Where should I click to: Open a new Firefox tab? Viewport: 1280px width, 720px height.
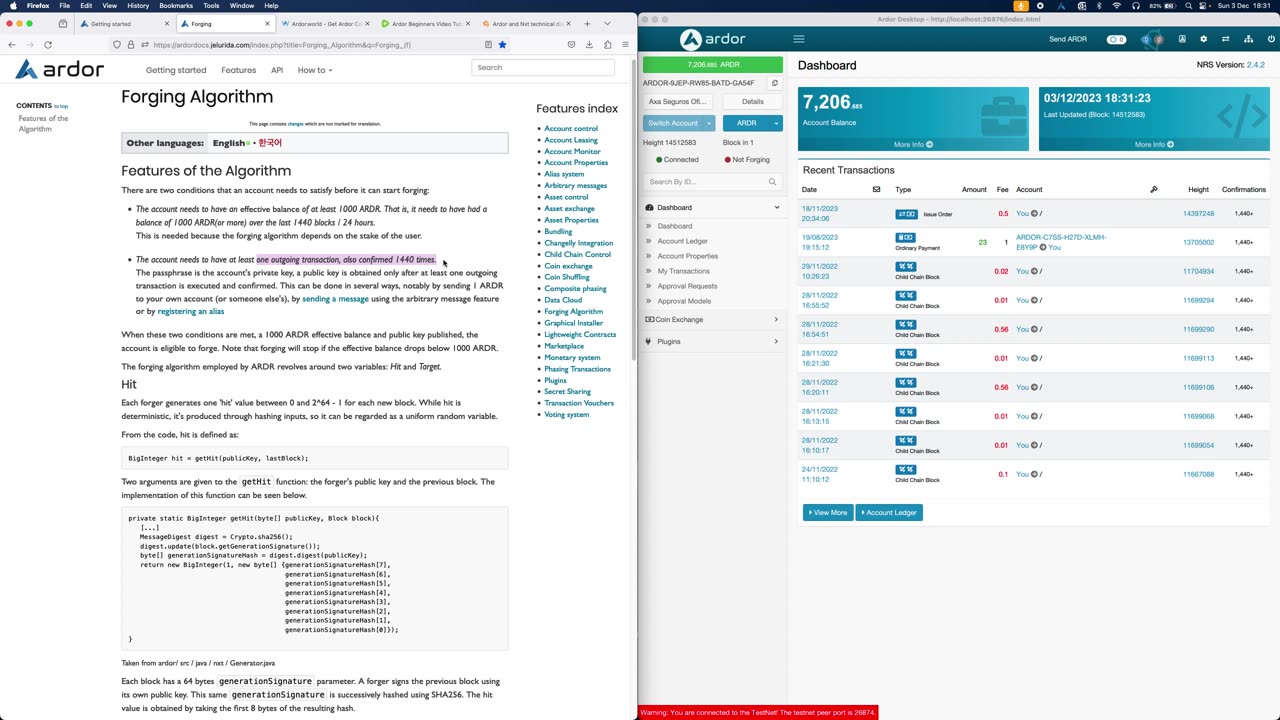pos(587,23)
